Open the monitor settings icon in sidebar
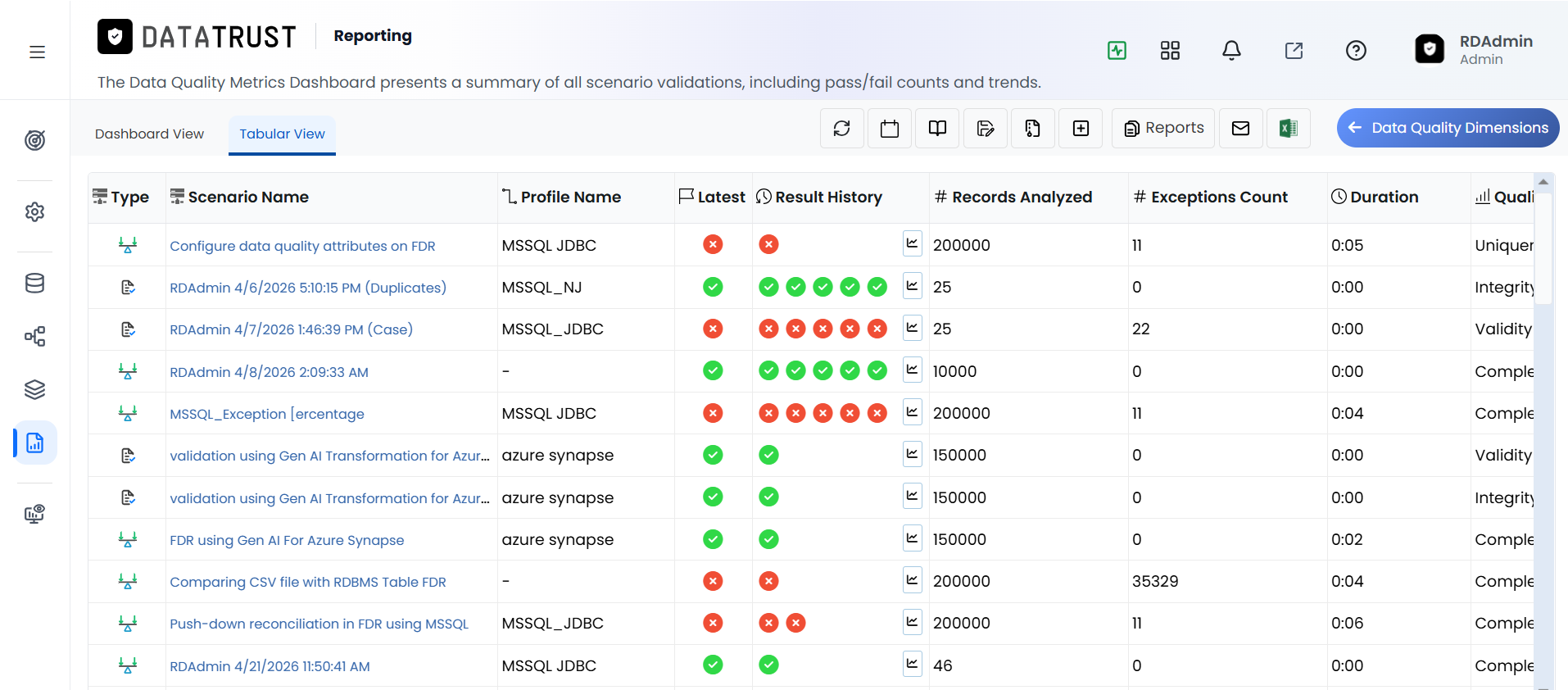The image size is (1568, 690). click(34, 514)
